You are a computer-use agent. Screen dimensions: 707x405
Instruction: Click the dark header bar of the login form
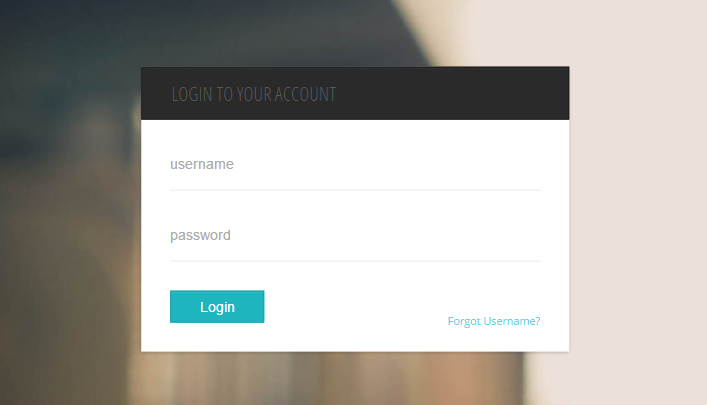point(355,93)
